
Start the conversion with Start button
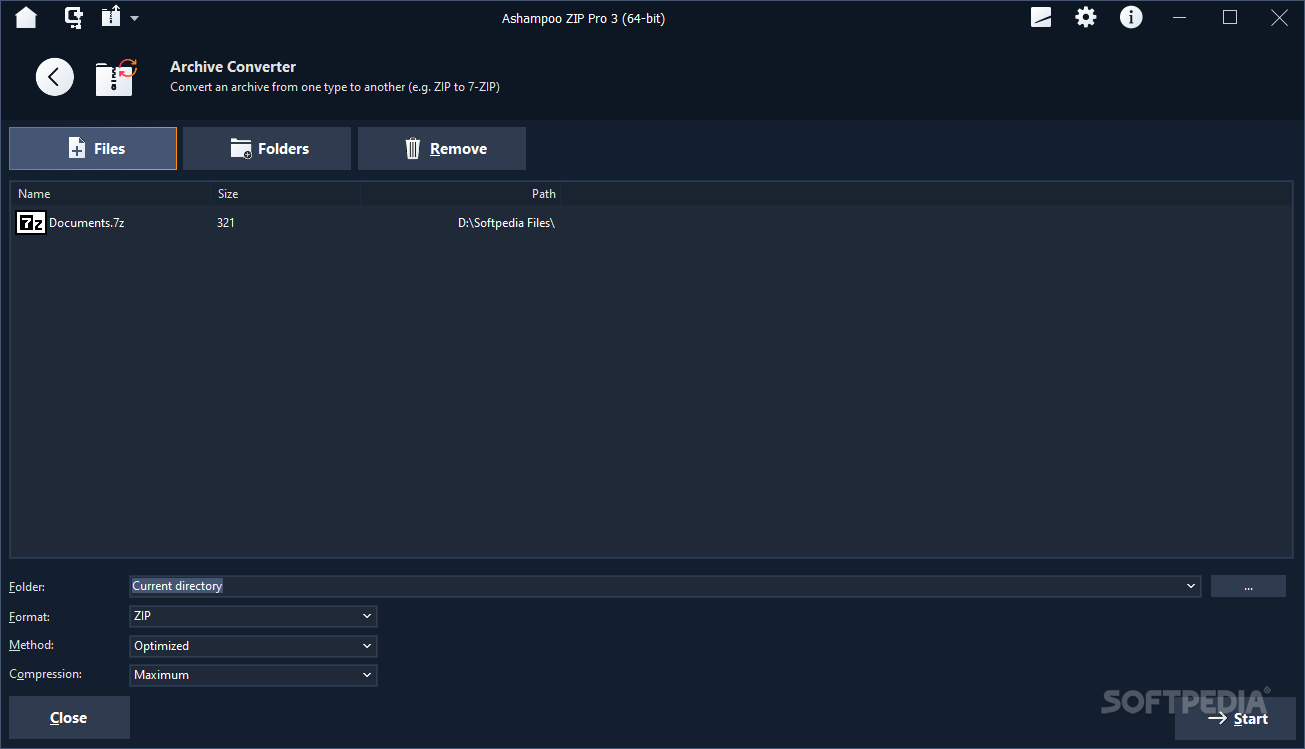coord(1235,718)
